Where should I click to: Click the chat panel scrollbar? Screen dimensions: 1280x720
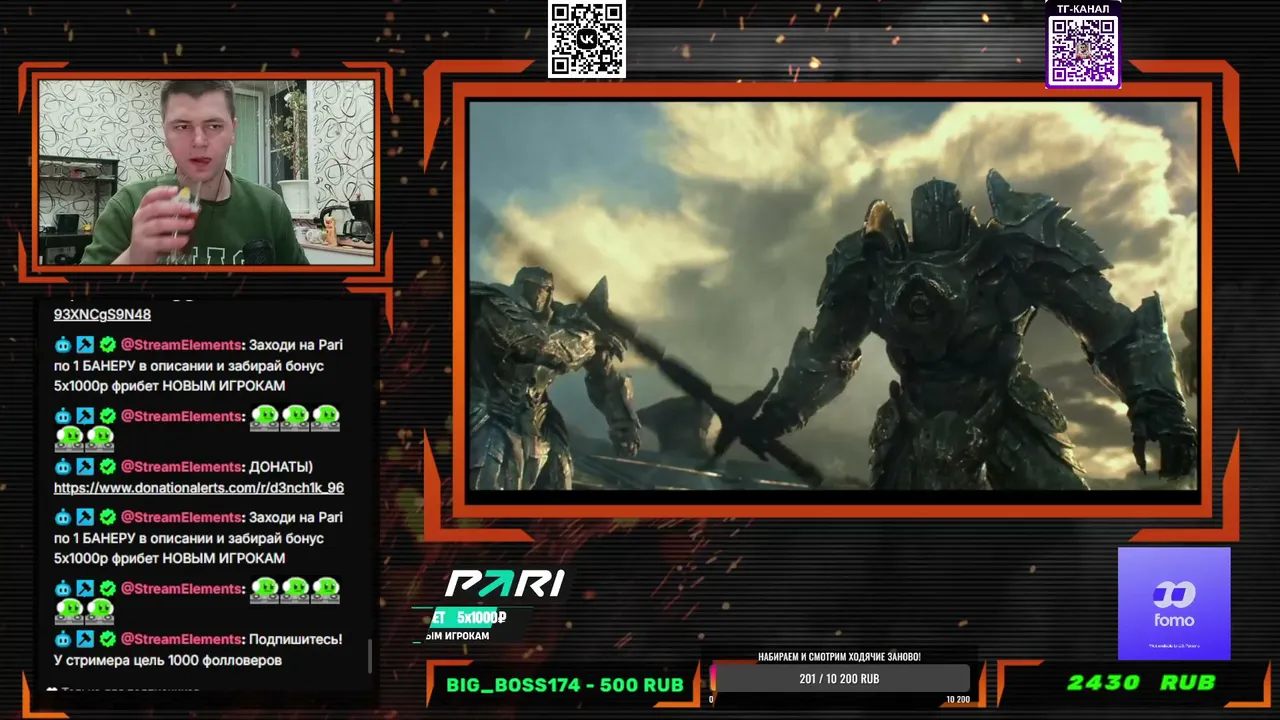click(370, 656)
